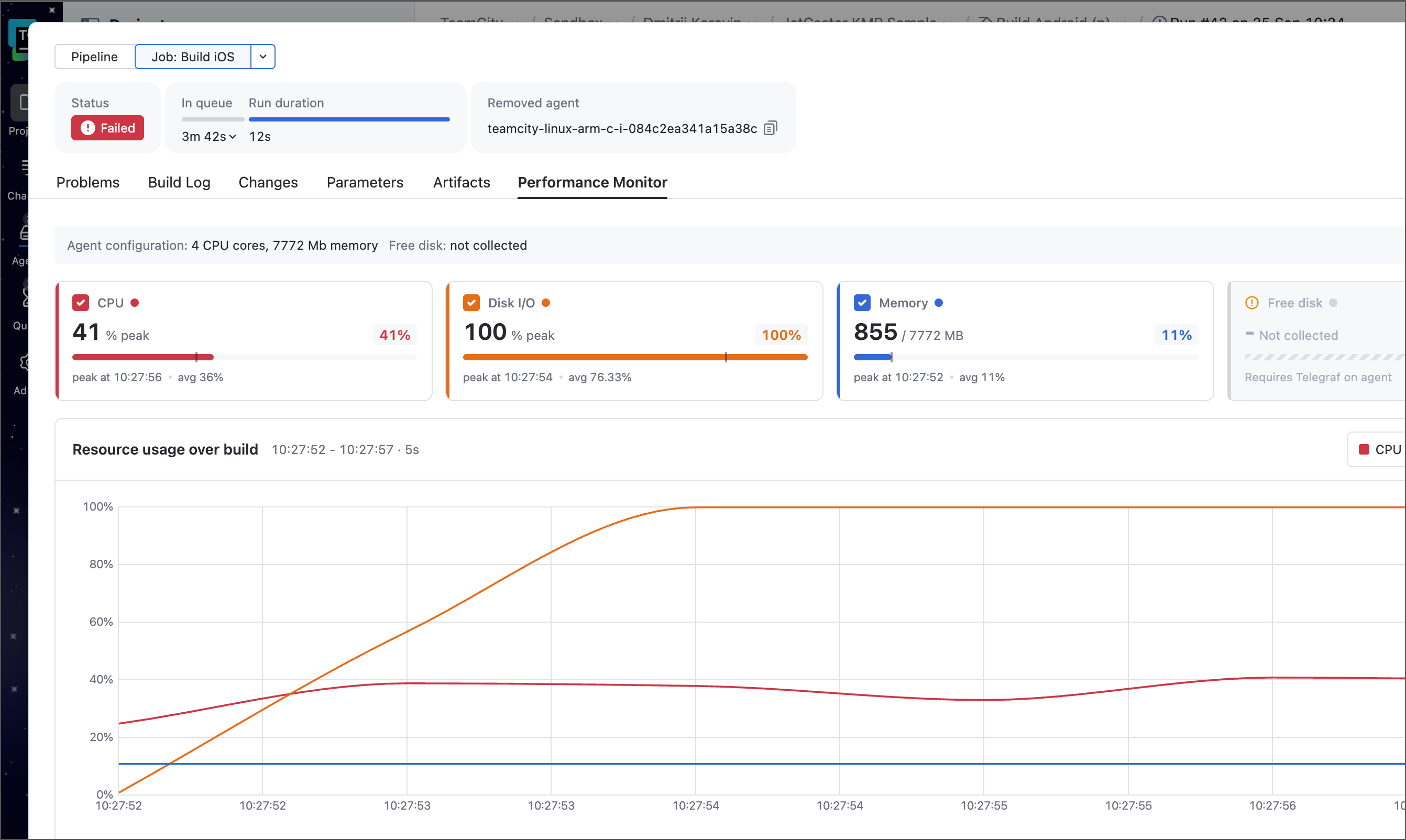Image resolution: width=1406 pixels, height=840 pixels.
Task: Switch to the Parameters tab
Action: (365, 182)
